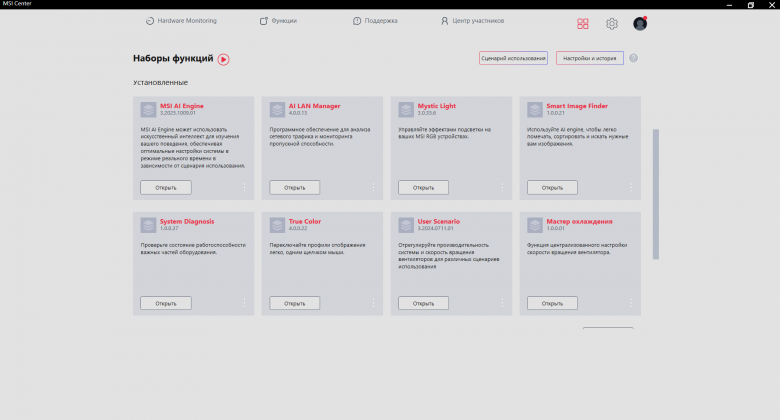The height and width of the screenshot is (420, 780).
Task: Expand User Scenario three-dot menu
Action: (x=502, y=303)
